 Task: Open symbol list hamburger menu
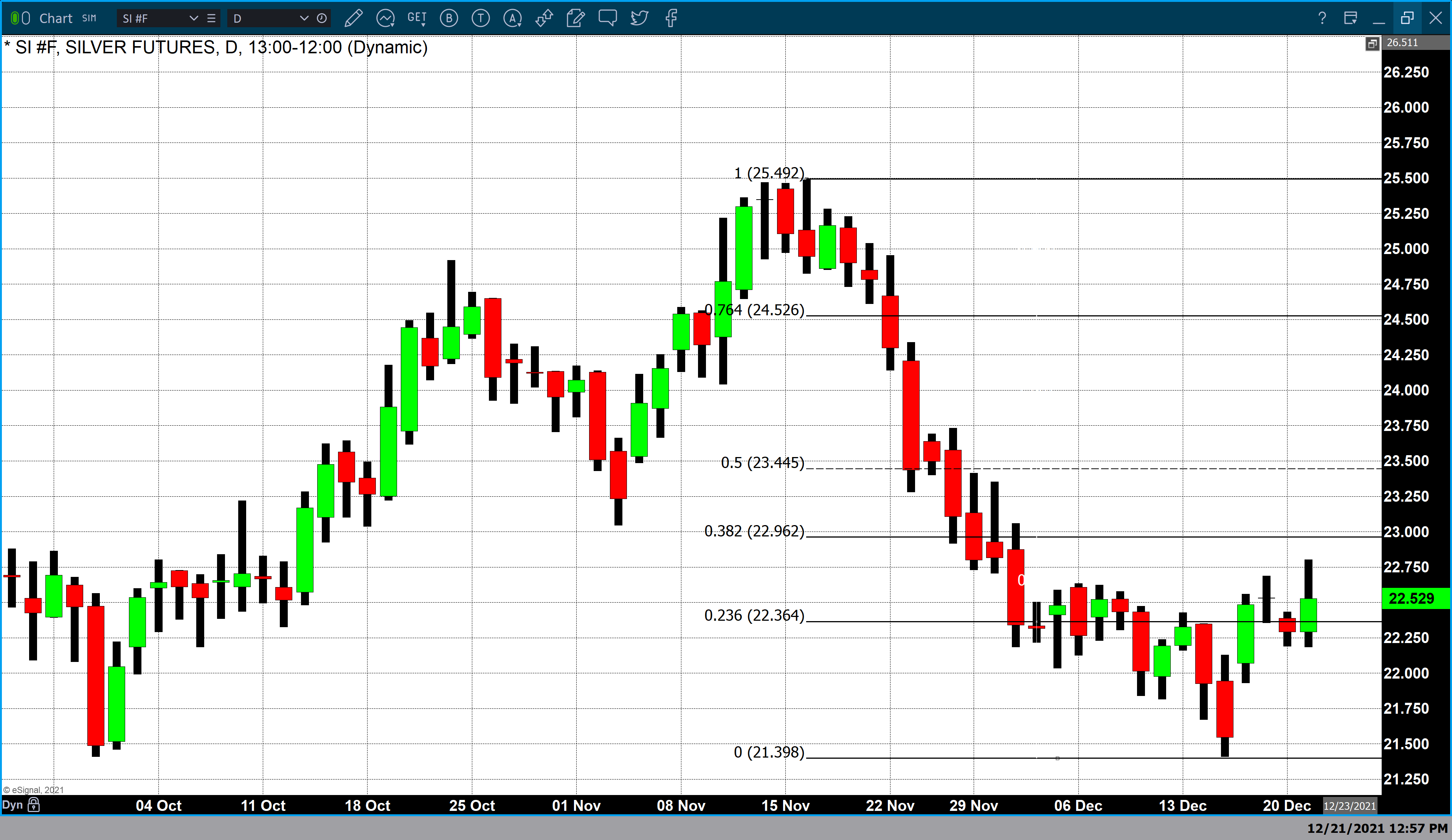(211, 19)
